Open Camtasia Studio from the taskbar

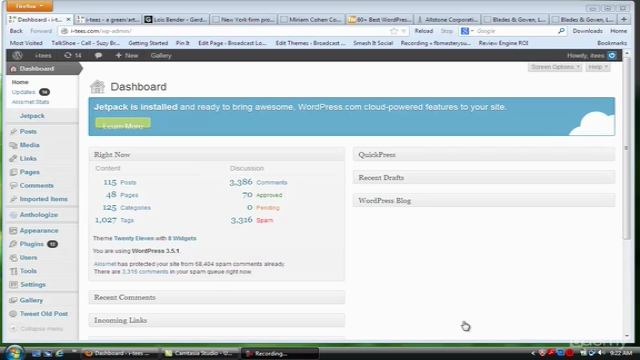(200, 353)
